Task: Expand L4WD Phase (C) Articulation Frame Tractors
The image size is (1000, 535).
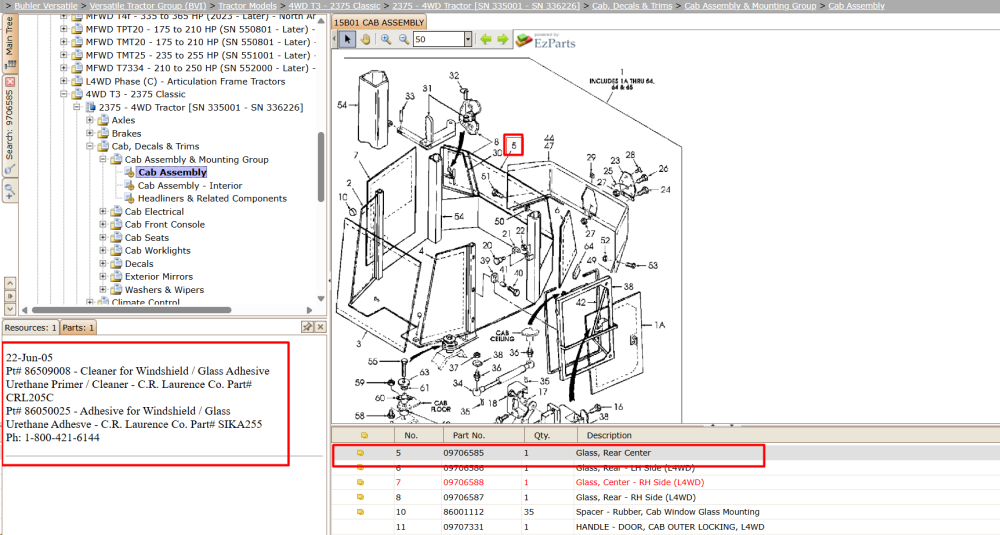Action: pyautogui.click(x=64, y=81)
